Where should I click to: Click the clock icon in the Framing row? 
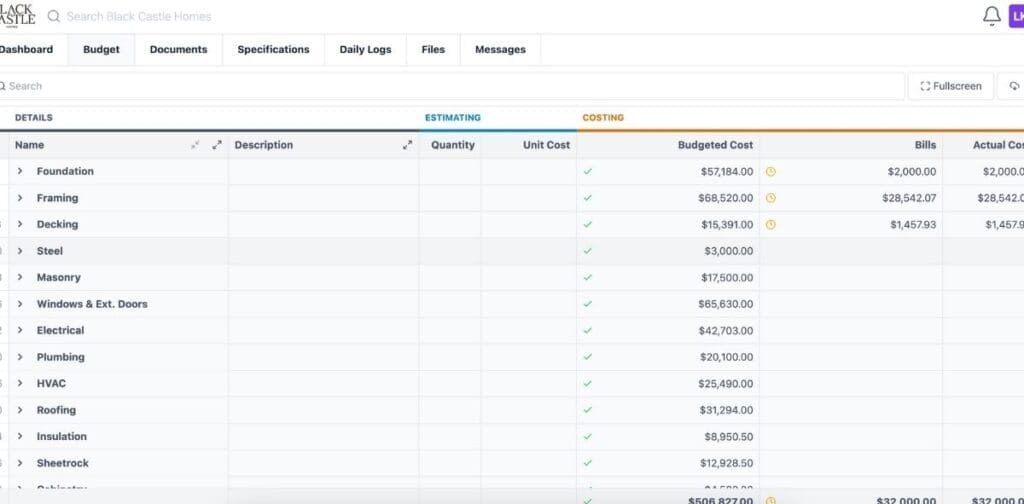(x=770, y=198)
